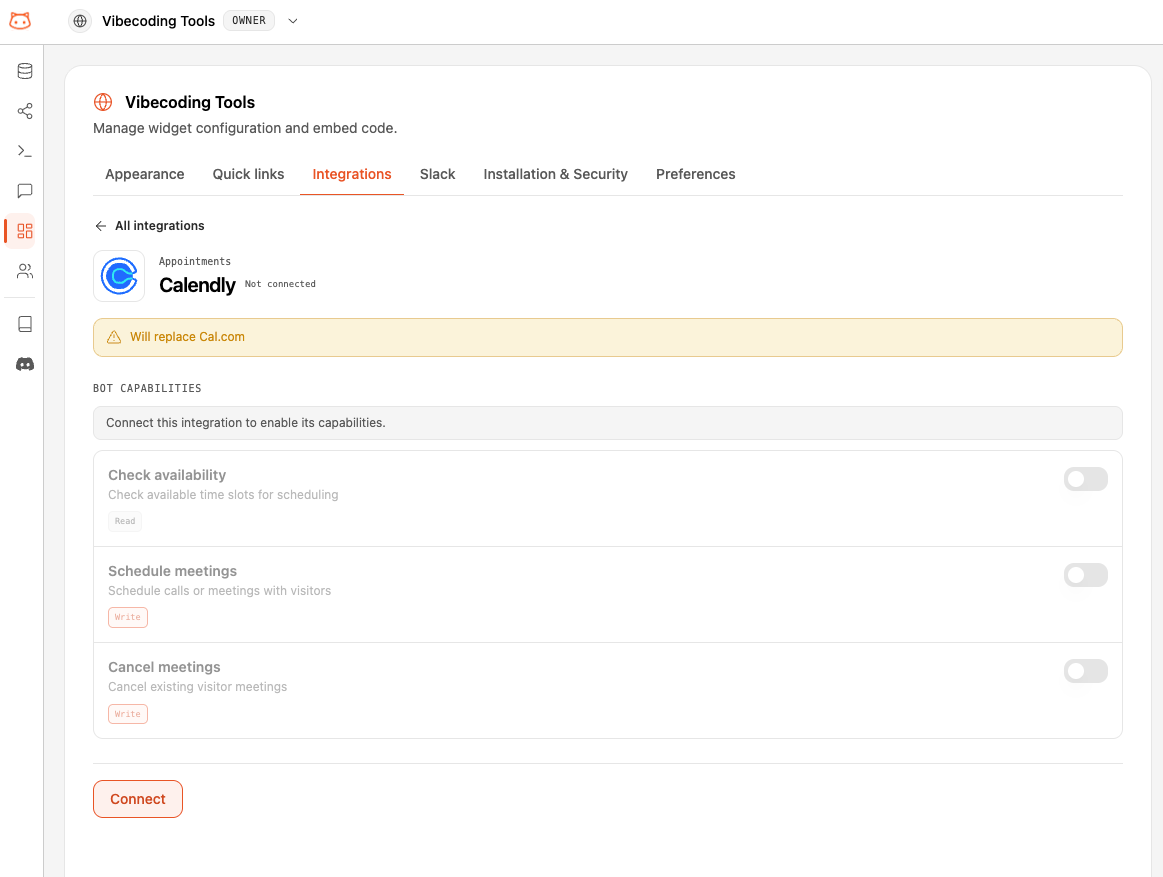Click 'Connect this integration to enable' notice
The height and width of the screenshot is (877, 1163).
607,423
